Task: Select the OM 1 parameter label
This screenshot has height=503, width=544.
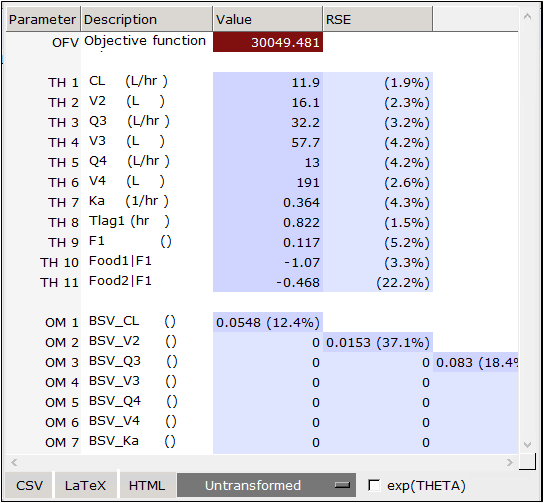Action: click(x=62, y=323)
